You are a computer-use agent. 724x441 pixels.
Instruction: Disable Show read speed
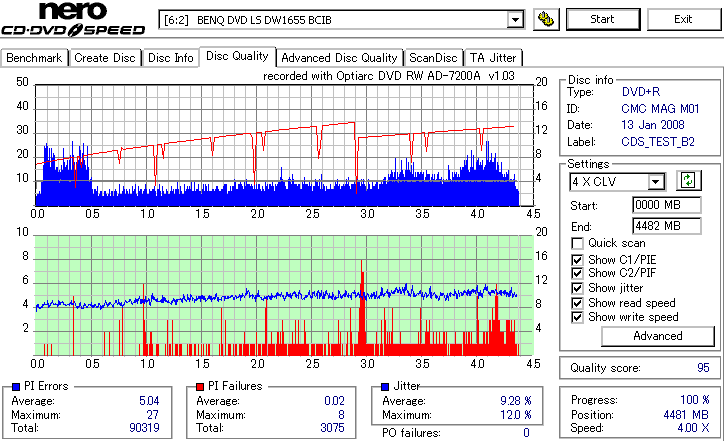577,303
